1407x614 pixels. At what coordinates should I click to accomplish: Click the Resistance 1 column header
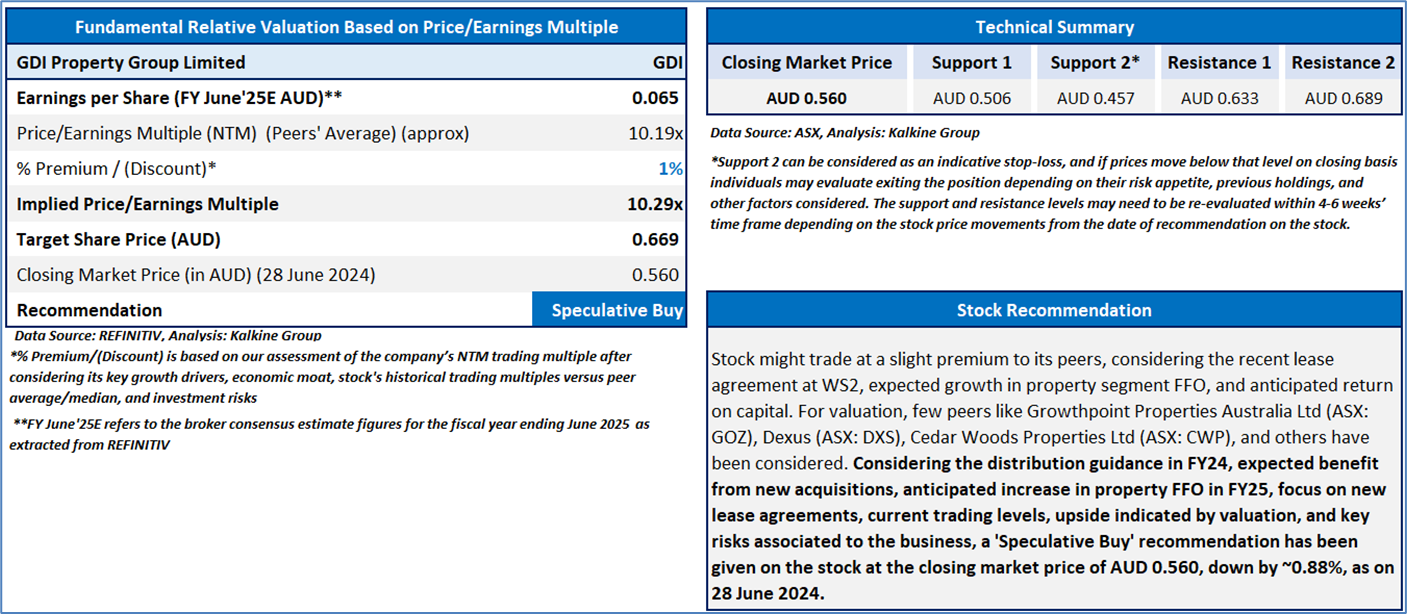(x=1219, y=63)
